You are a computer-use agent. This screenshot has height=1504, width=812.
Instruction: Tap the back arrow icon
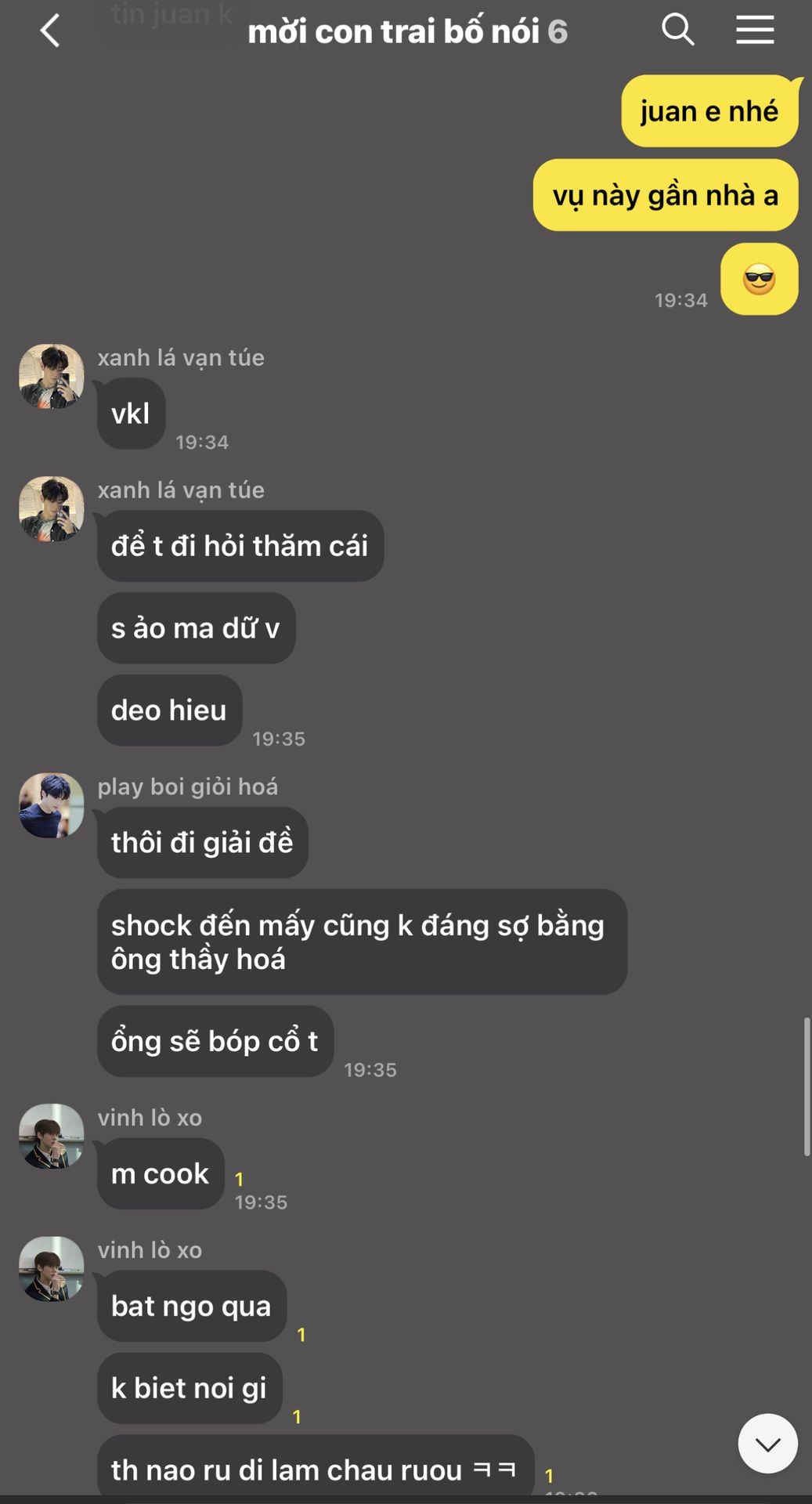[x=50, y=31]
